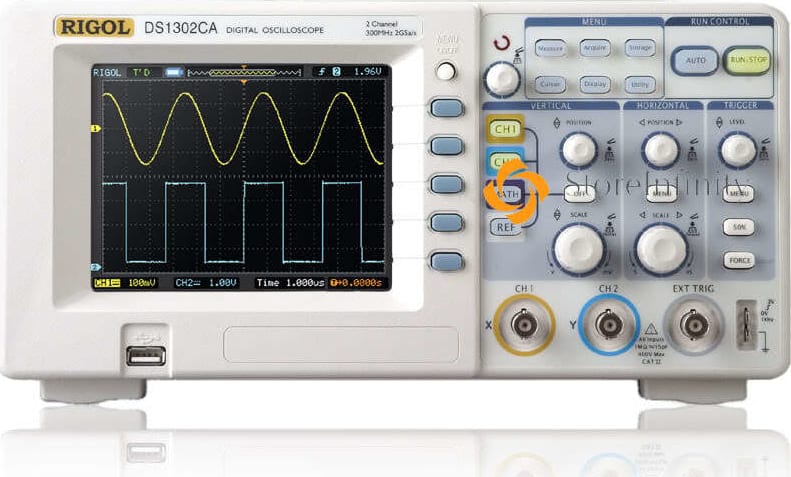Click the front-panel USB port
Screen dimensions: 791x477
[x=146, y=356]
